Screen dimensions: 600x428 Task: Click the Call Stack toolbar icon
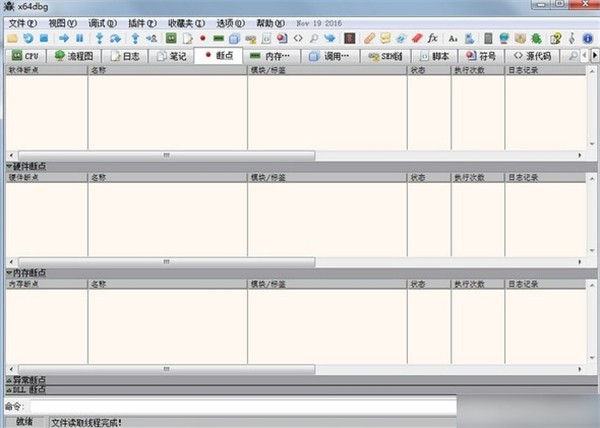235,38
